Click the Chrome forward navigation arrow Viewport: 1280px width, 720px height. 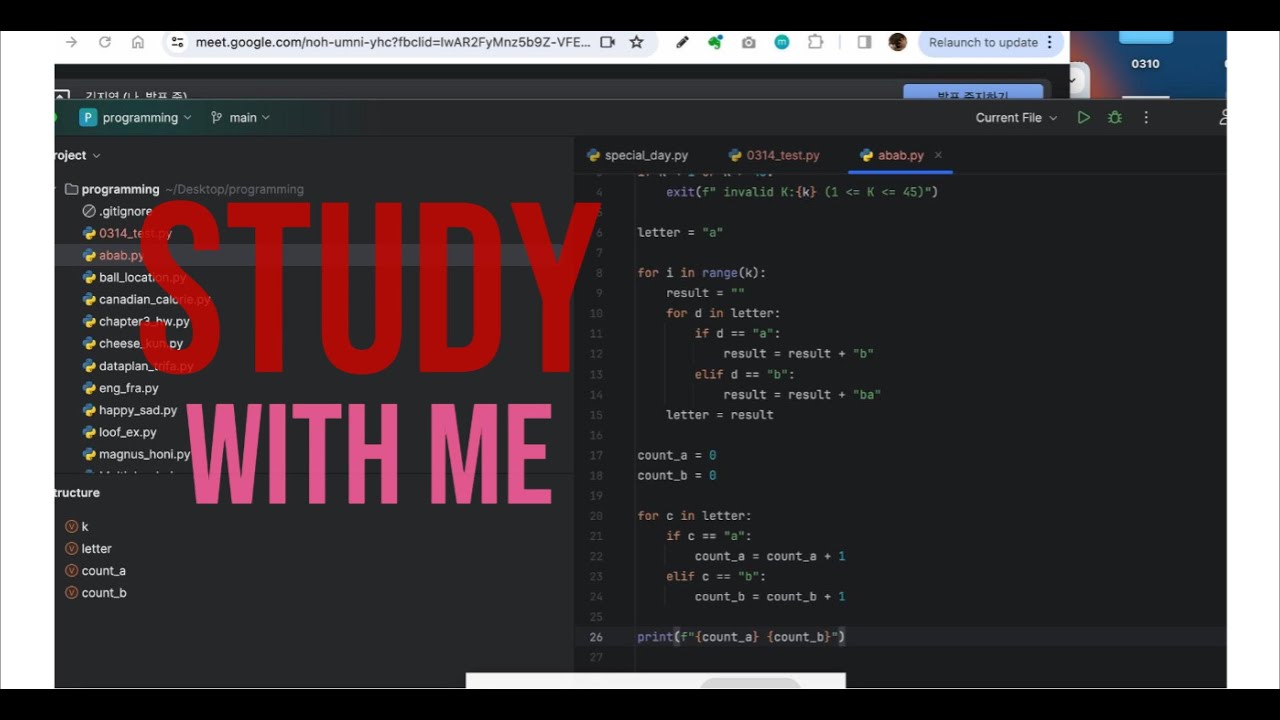71,42
